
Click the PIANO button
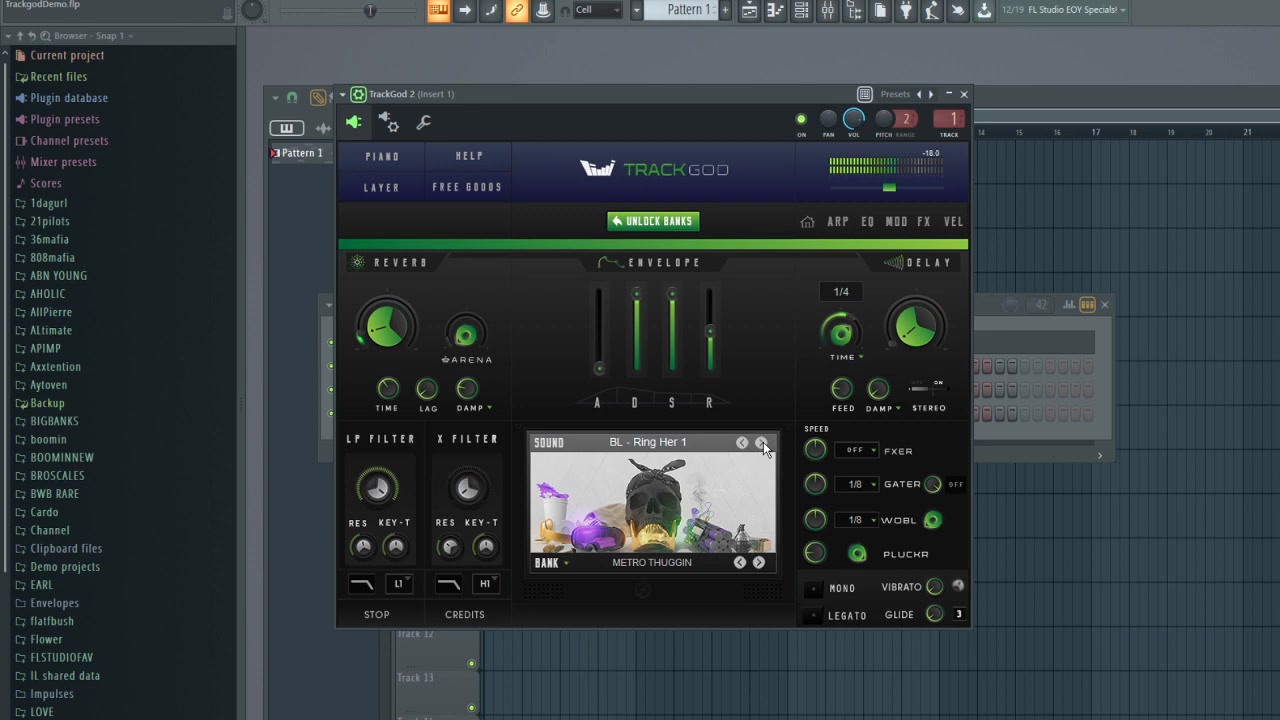[382, 157]
